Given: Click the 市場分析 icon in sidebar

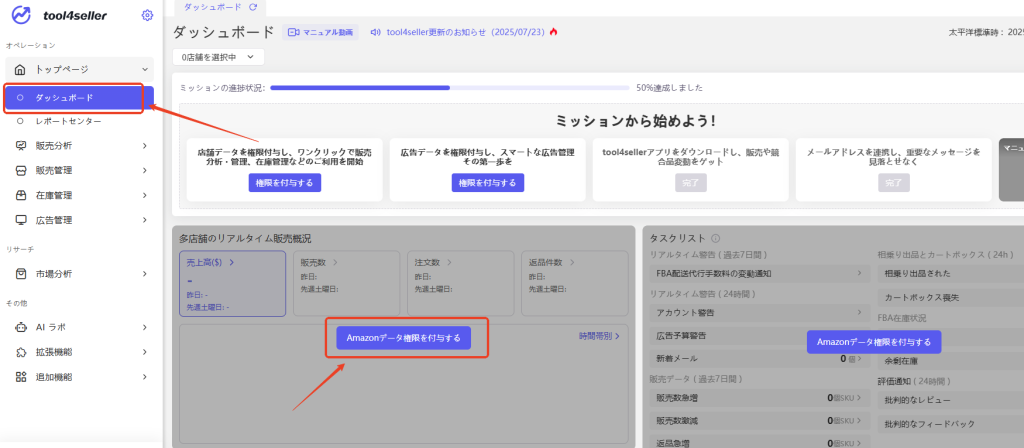Looking at the screenshot, I should click(x=21, y=274).
